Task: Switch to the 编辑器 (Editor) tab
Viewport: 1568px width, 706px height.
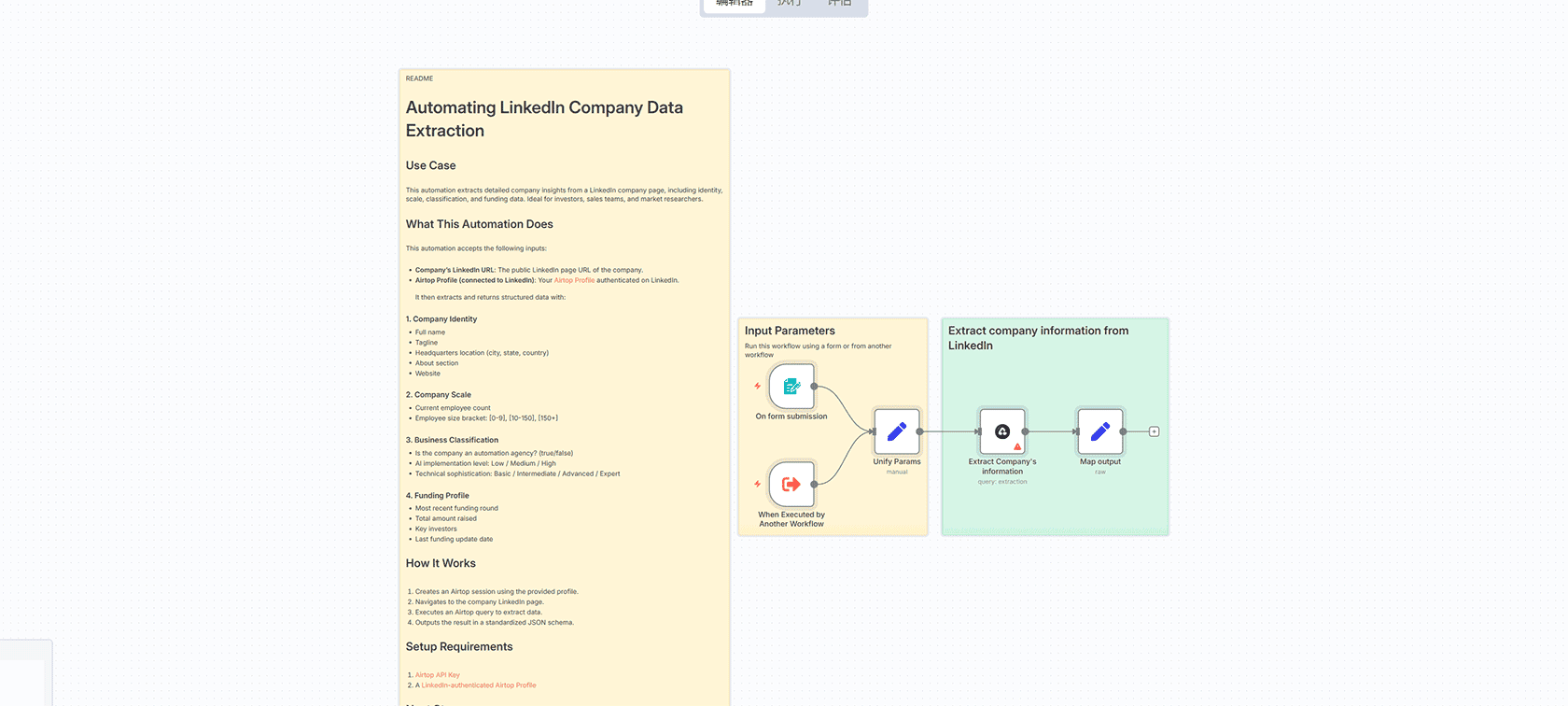Action: (x=735, y=4)
